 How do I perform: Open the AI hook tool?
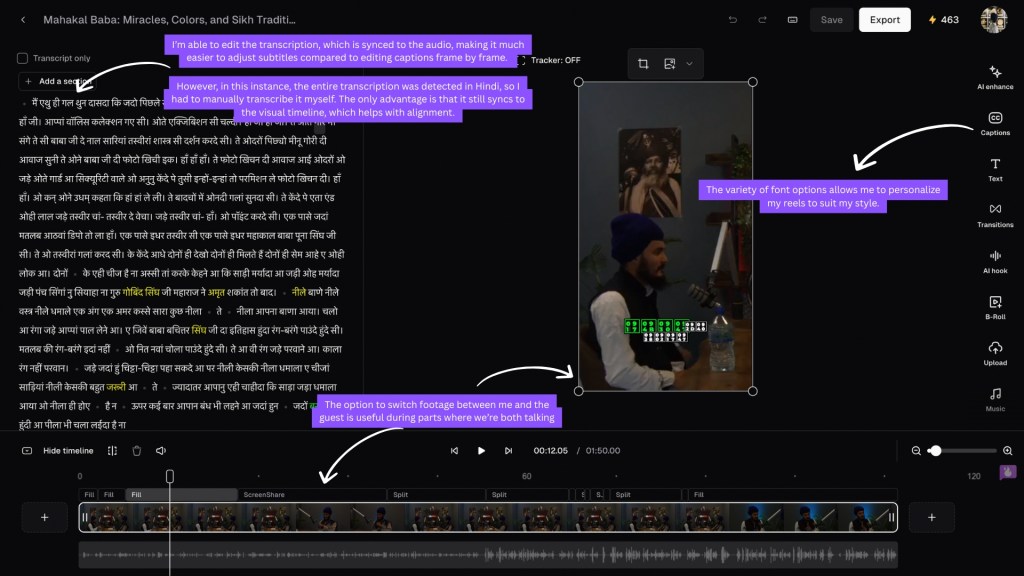click(x=995, y=260)
